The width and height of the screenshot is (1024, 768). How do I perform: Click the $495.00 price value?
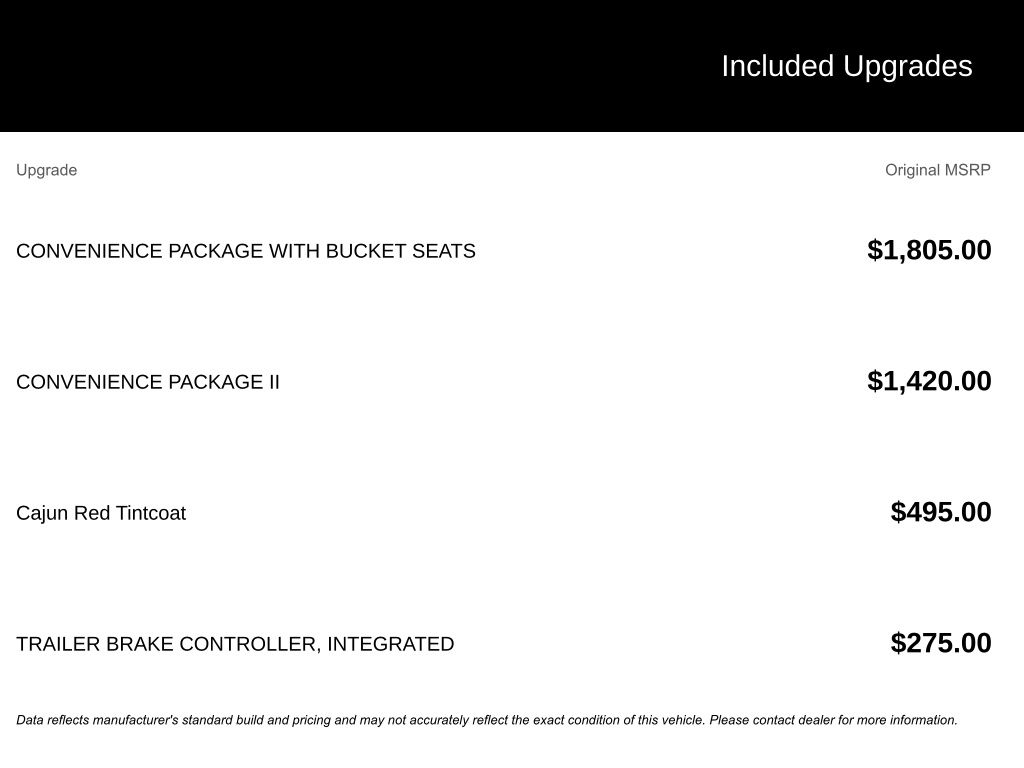(x=940, y=512)
